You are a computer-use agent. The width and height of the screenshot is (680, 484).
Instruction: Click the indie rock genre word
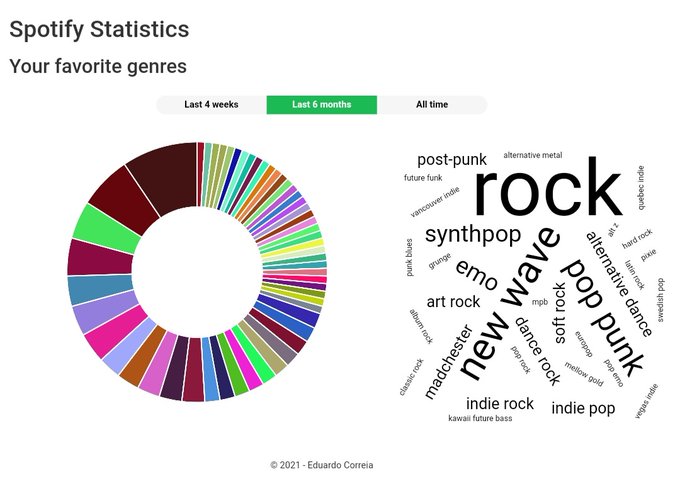click(x=500, y=403)
